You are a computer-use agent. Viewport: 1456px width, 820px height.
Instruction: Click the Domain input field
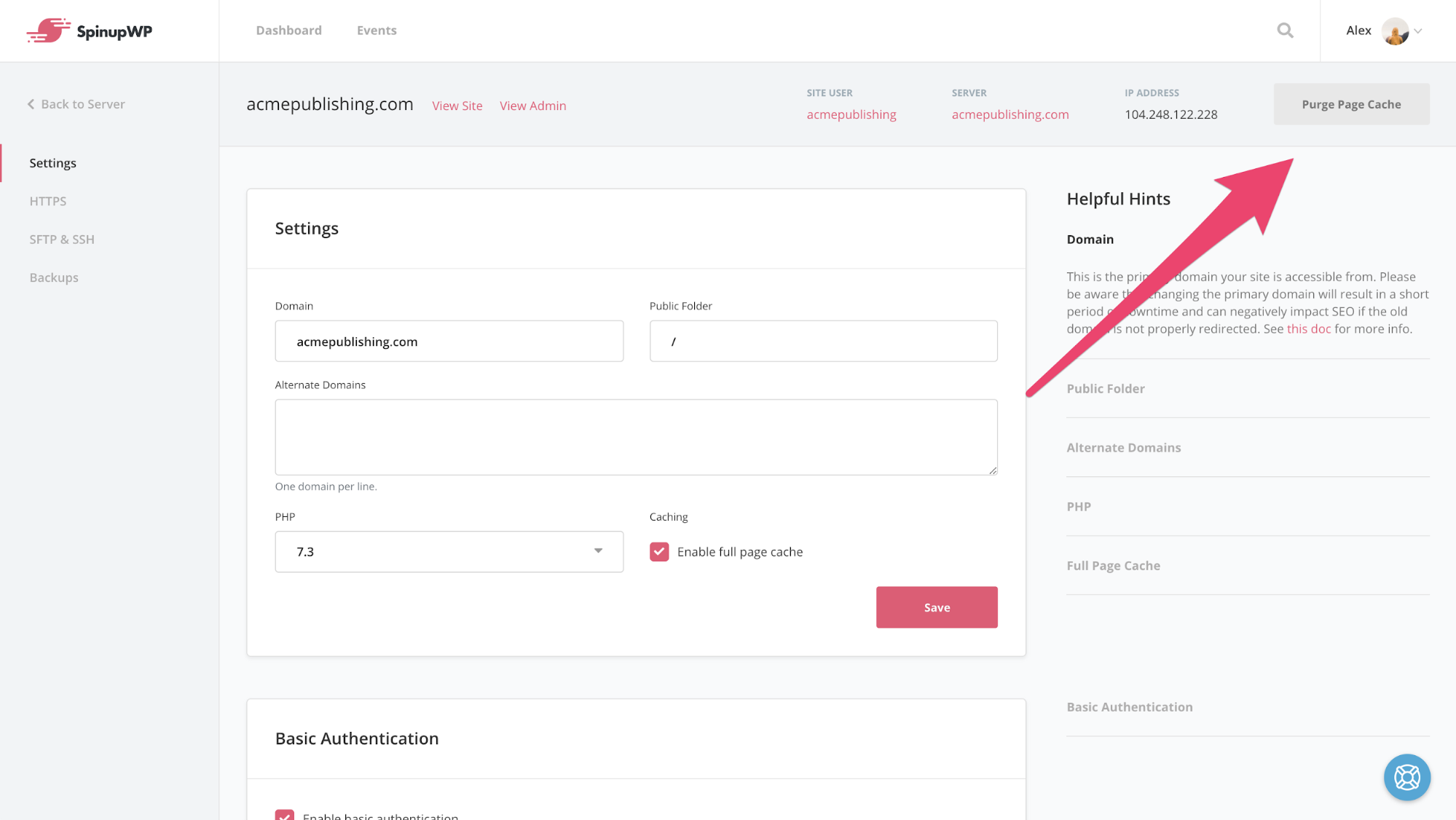click(x=449, y=340)
